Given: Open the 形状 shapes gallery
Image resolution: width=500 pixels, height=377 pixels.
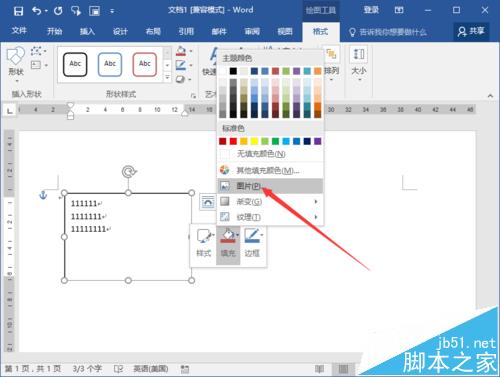Looking at the screenshot, I should point(16,64).
